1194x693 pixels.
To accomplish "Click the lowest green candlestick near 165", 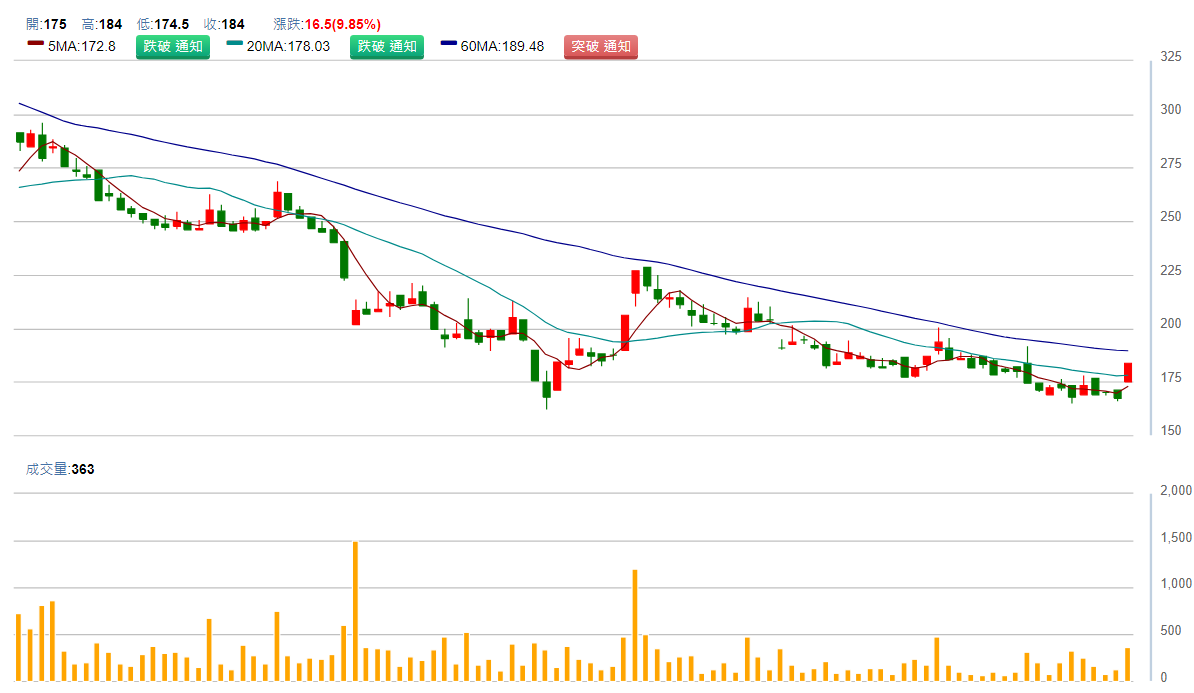I will point(546,389).
